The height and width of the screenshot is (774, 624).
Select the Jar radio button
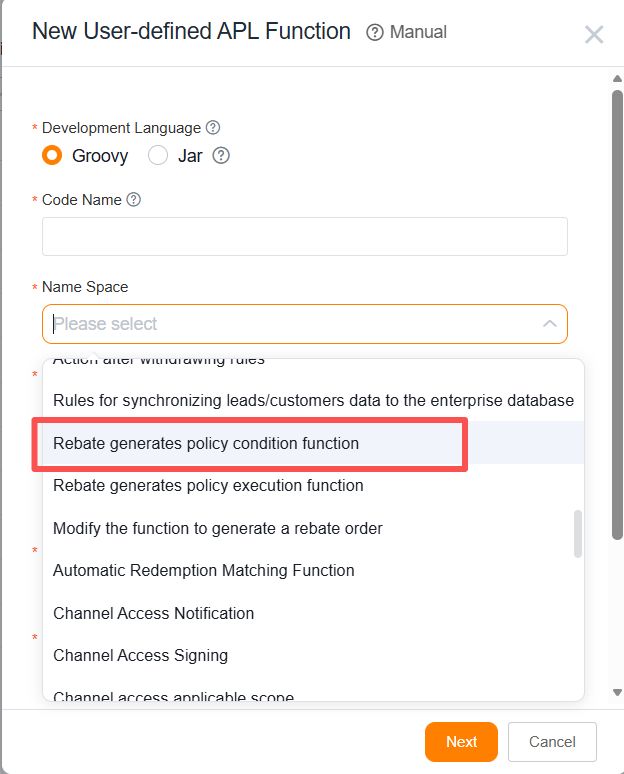158,155
